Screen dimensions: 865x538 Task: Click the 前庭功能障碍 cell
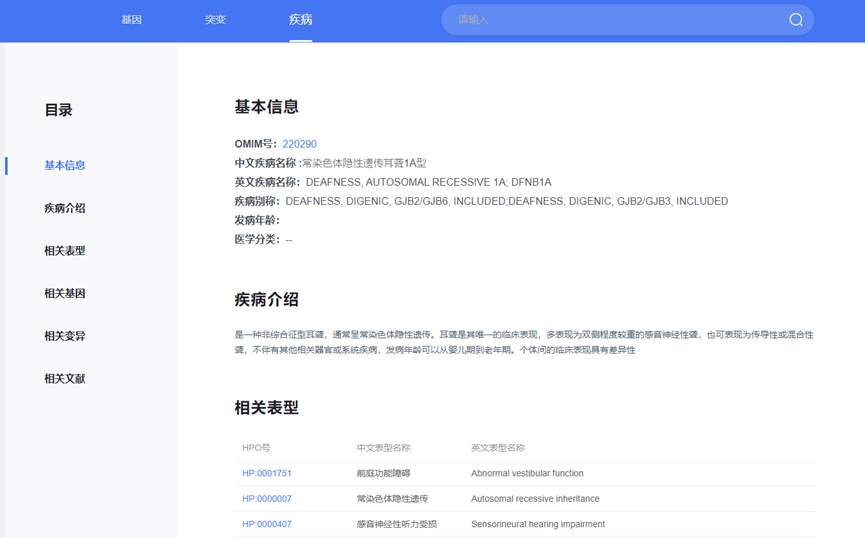[x=383, y=473]
